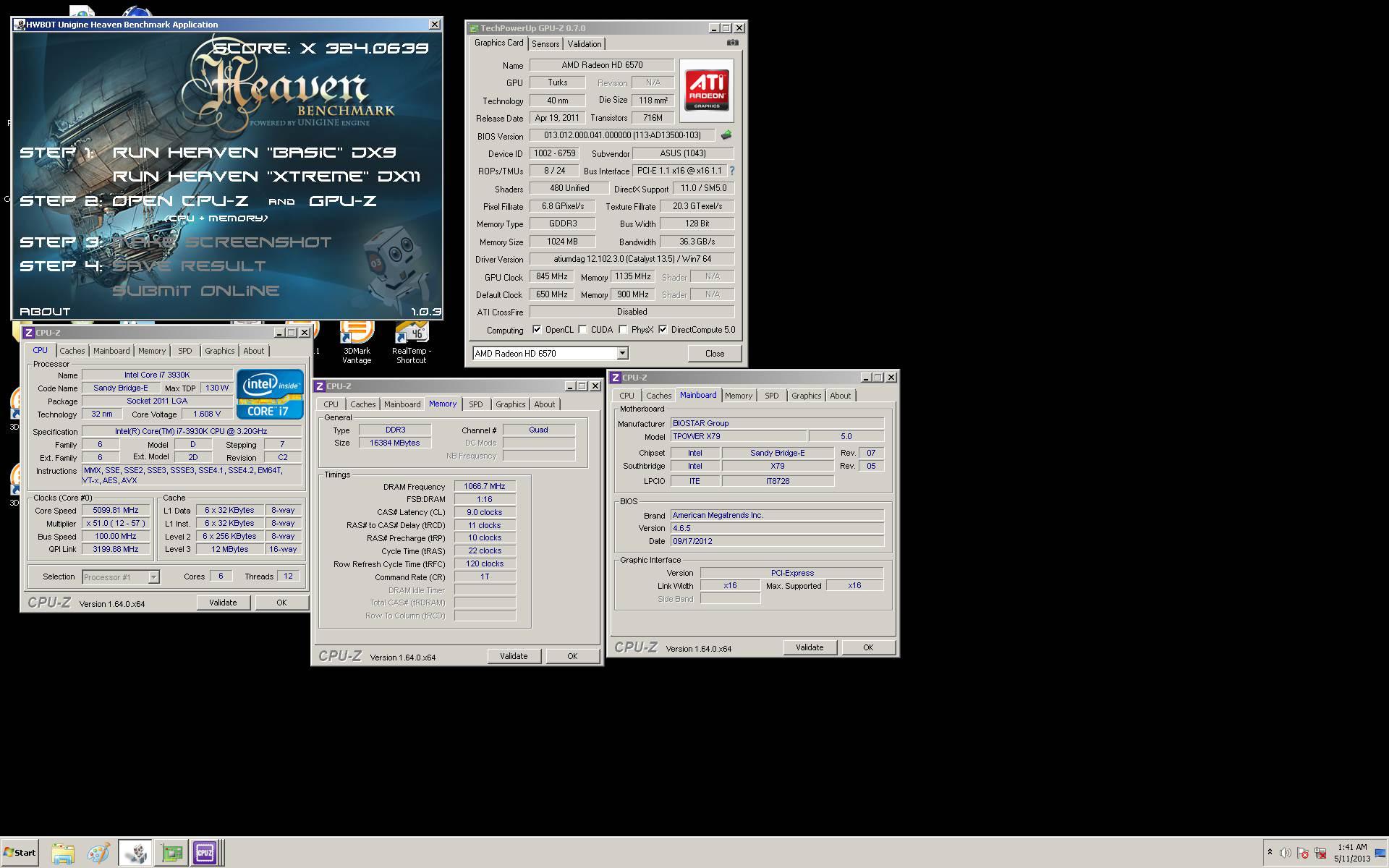Switch to the GPU-Z taskbar button

tap(172, 853)
